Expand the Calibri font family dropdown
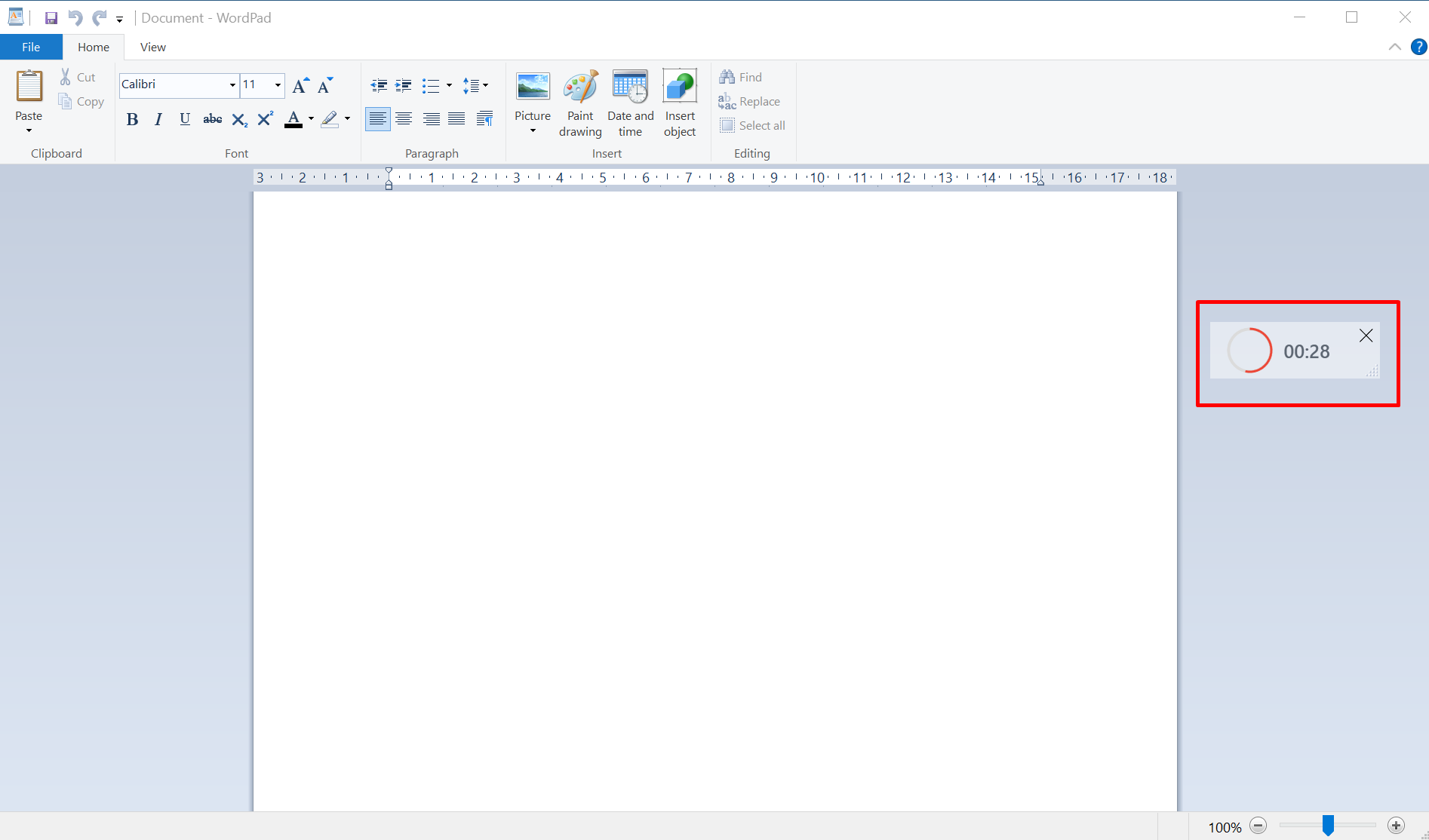This screenshot has height=840, width=1429. [x=232, y=85]
